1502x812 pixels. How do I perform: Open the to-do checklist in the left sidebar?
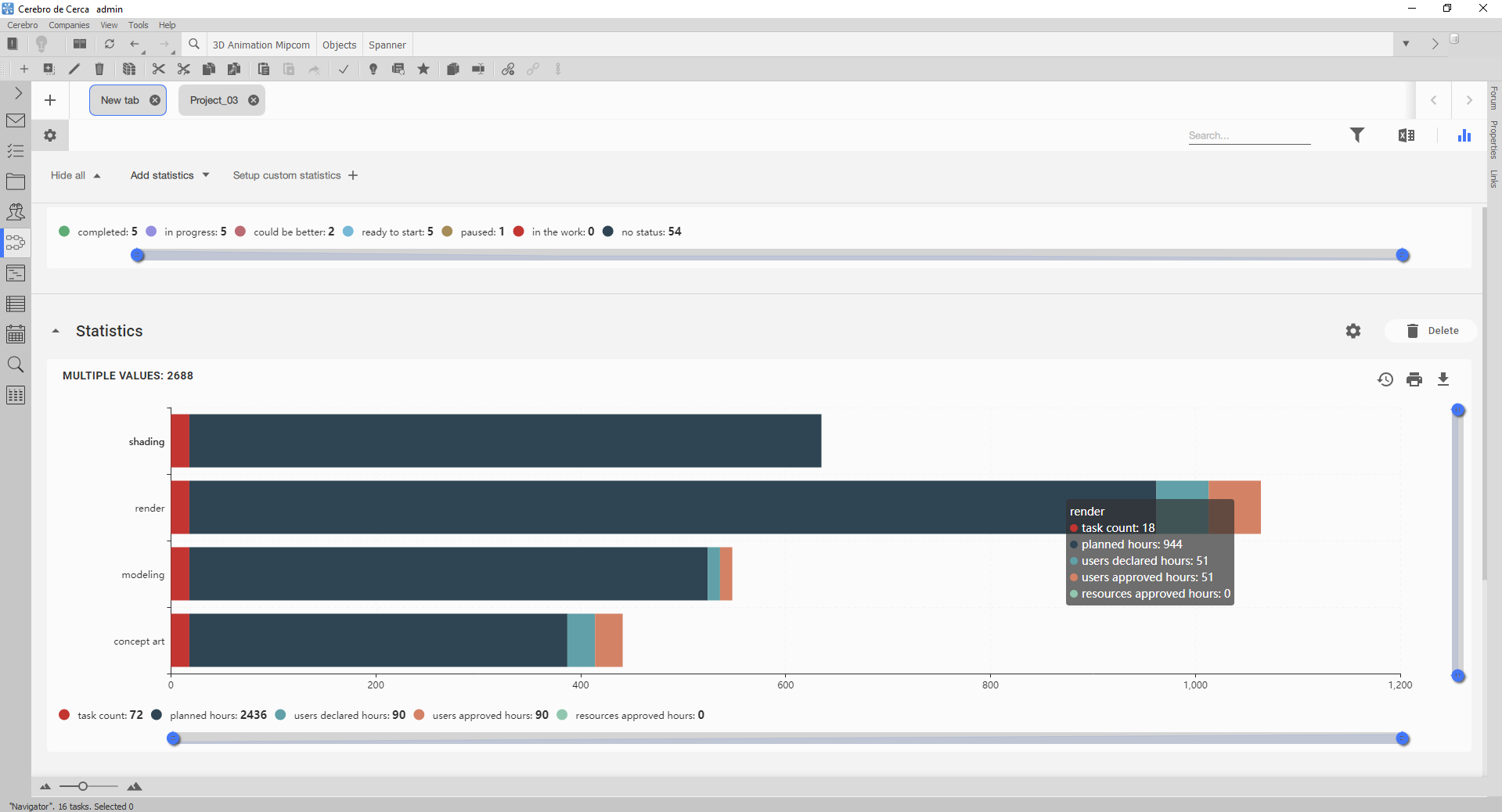(x=16, y=151)
